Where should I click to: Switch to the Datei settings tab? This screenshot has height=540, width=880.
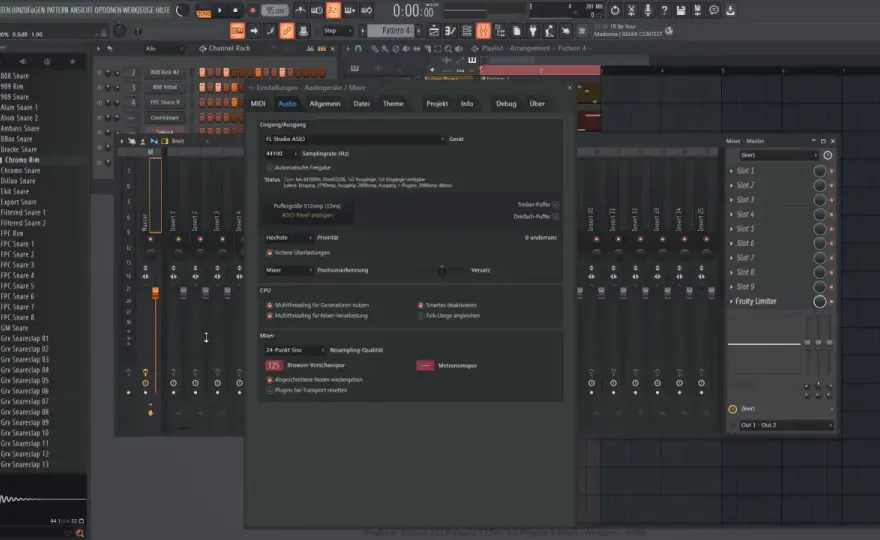click(x=361, y=104)
